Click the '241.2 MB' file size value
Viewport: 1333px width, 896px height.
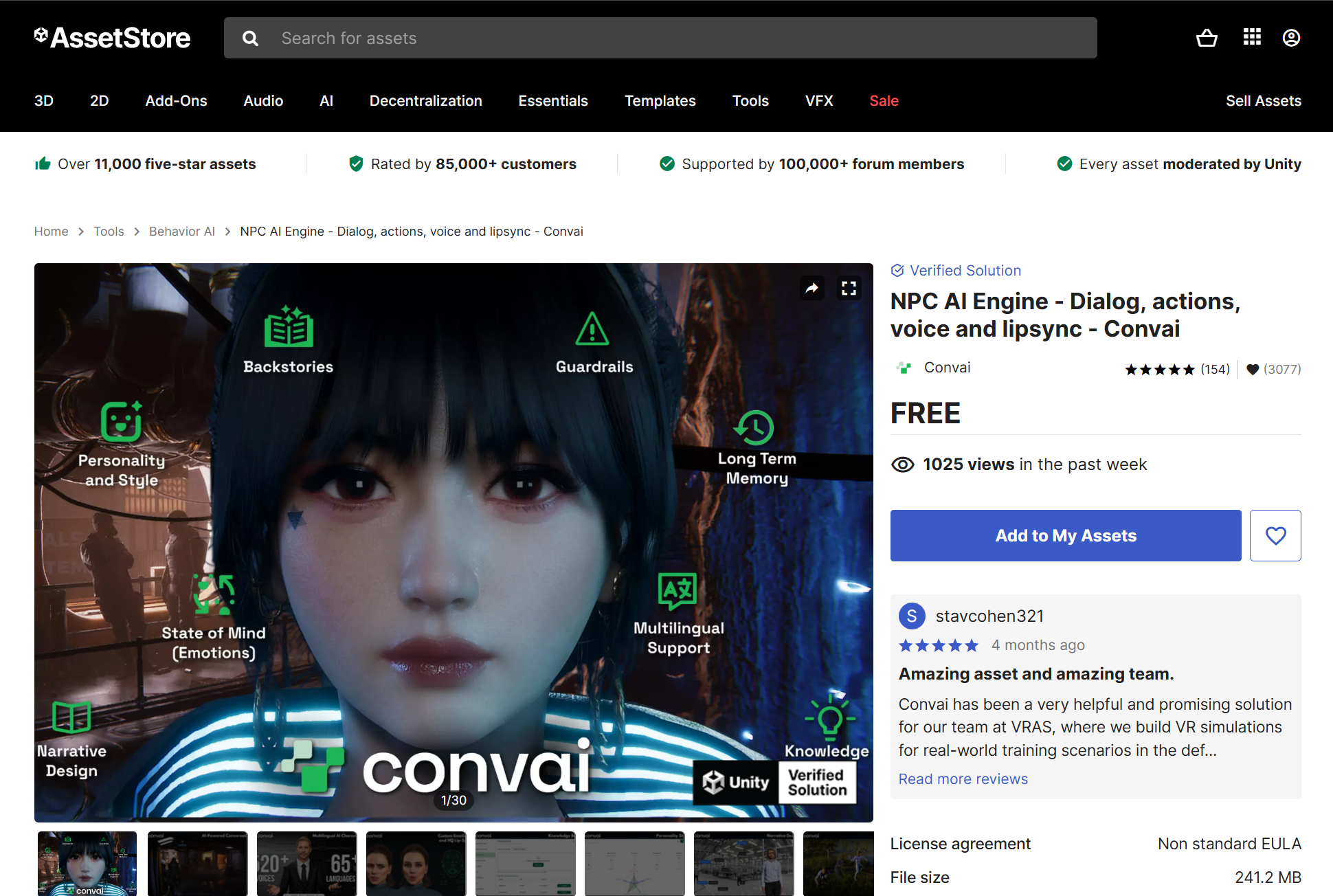coord(1268,877)
